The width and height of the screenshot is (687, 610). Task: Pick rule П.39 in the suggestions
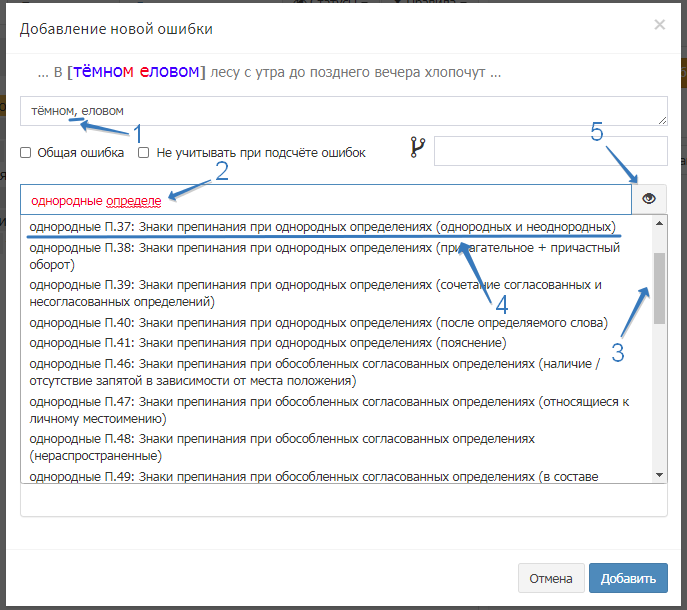click(x=322, y=294)
